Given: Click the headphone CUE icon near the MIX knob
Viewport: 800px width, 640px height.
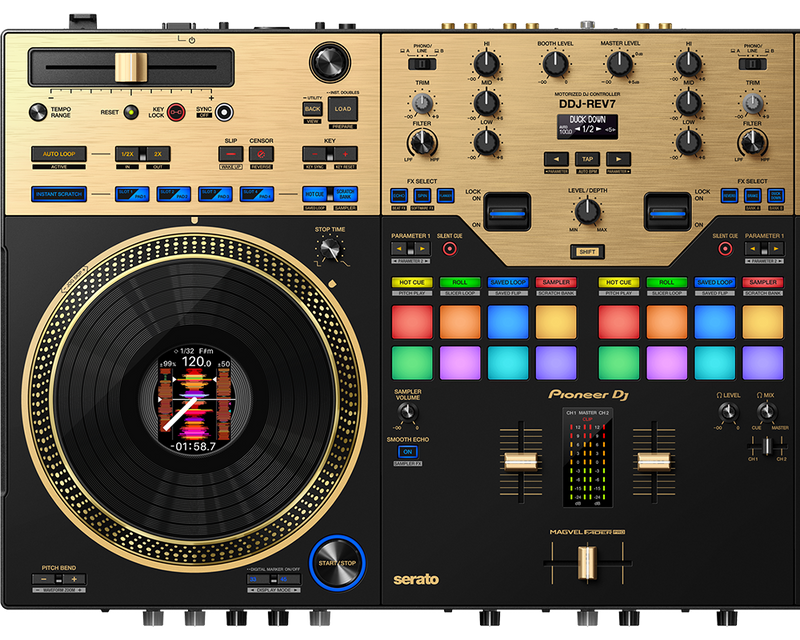Looking at the screenshot, I should coord(756,427).
